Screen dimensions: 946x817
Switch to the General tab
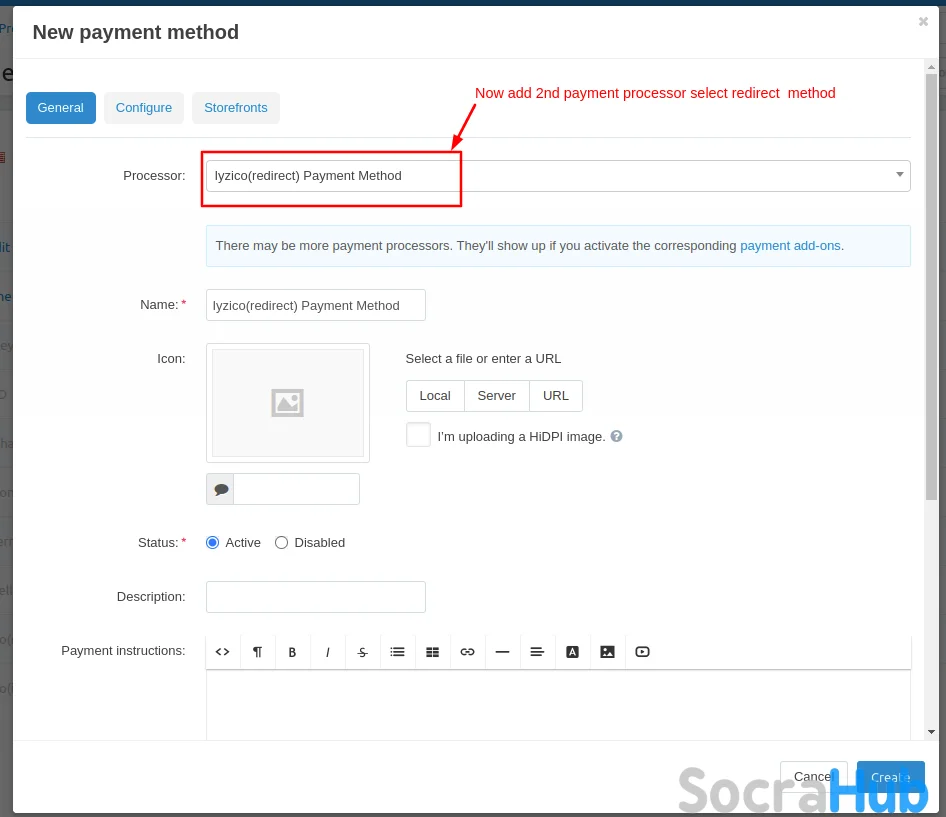click(61, 108)
